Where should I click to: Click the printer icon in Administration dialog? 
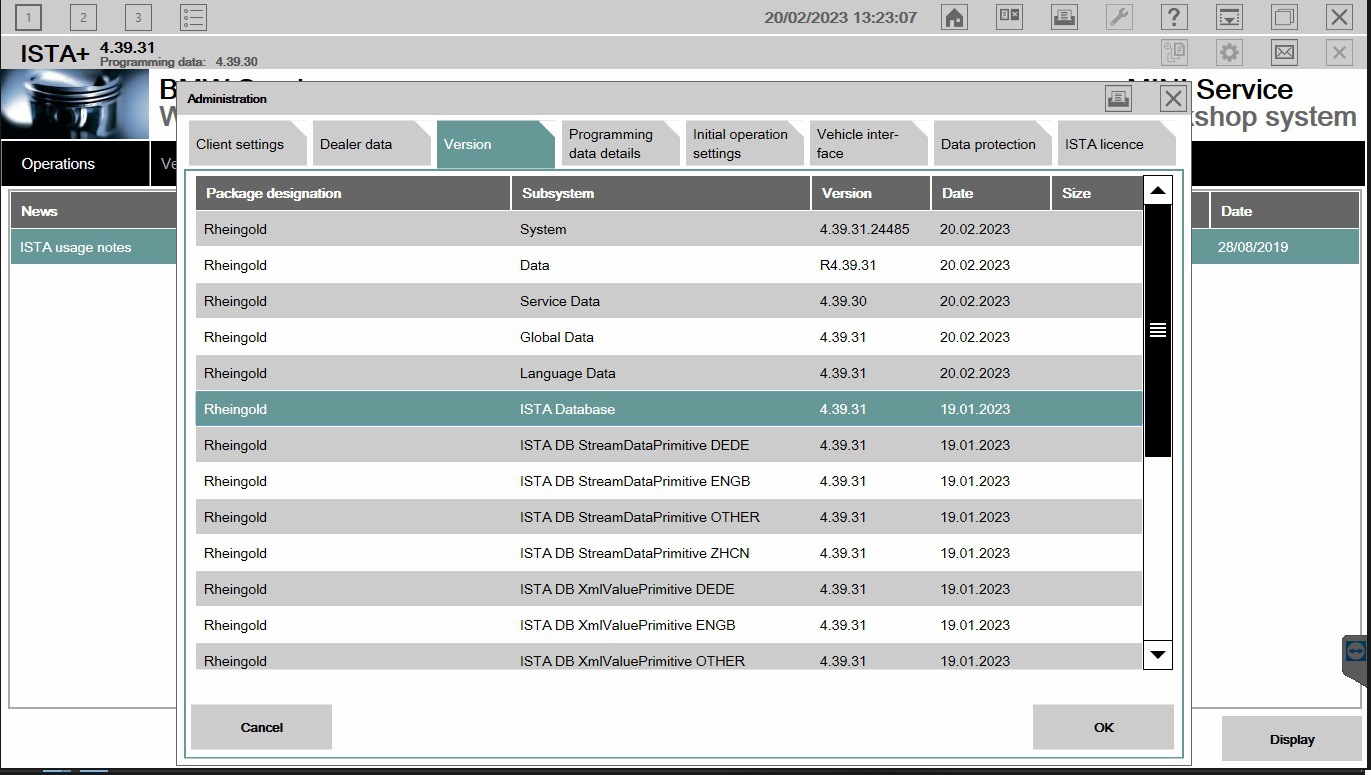(1118, 98)
